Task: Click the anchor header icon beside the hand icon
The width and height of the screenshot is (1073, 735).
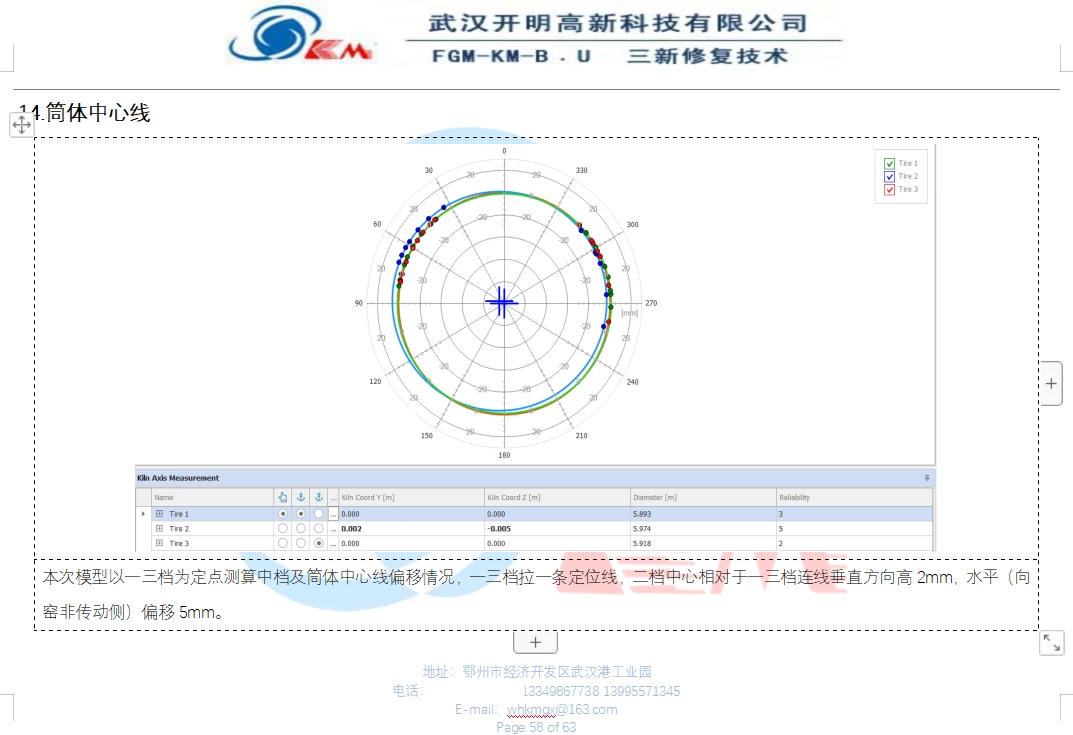Action: pos(300,497)
